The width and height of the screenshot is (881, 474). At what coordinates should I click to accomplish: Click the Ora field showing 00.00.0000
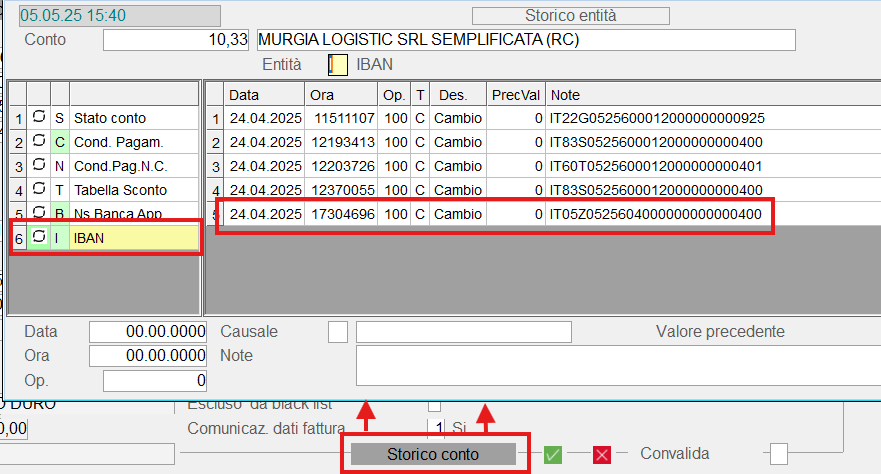pyautogui.click(x=147, y=356)
